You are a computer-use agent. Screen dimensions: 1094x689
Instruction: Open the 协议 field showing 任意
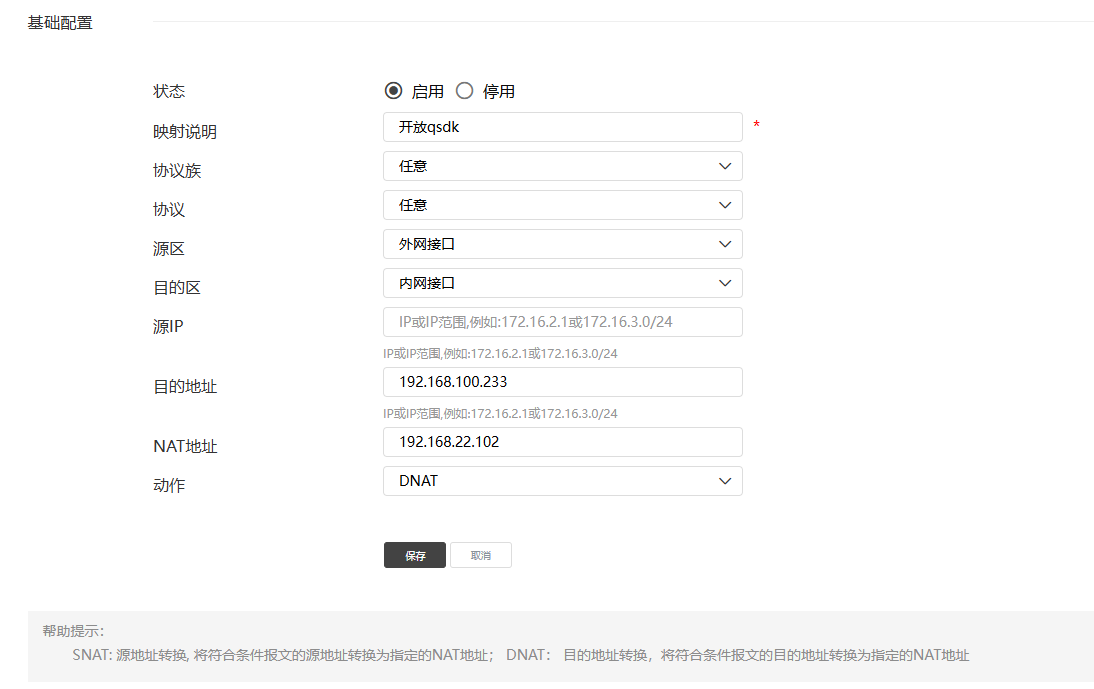550,205
